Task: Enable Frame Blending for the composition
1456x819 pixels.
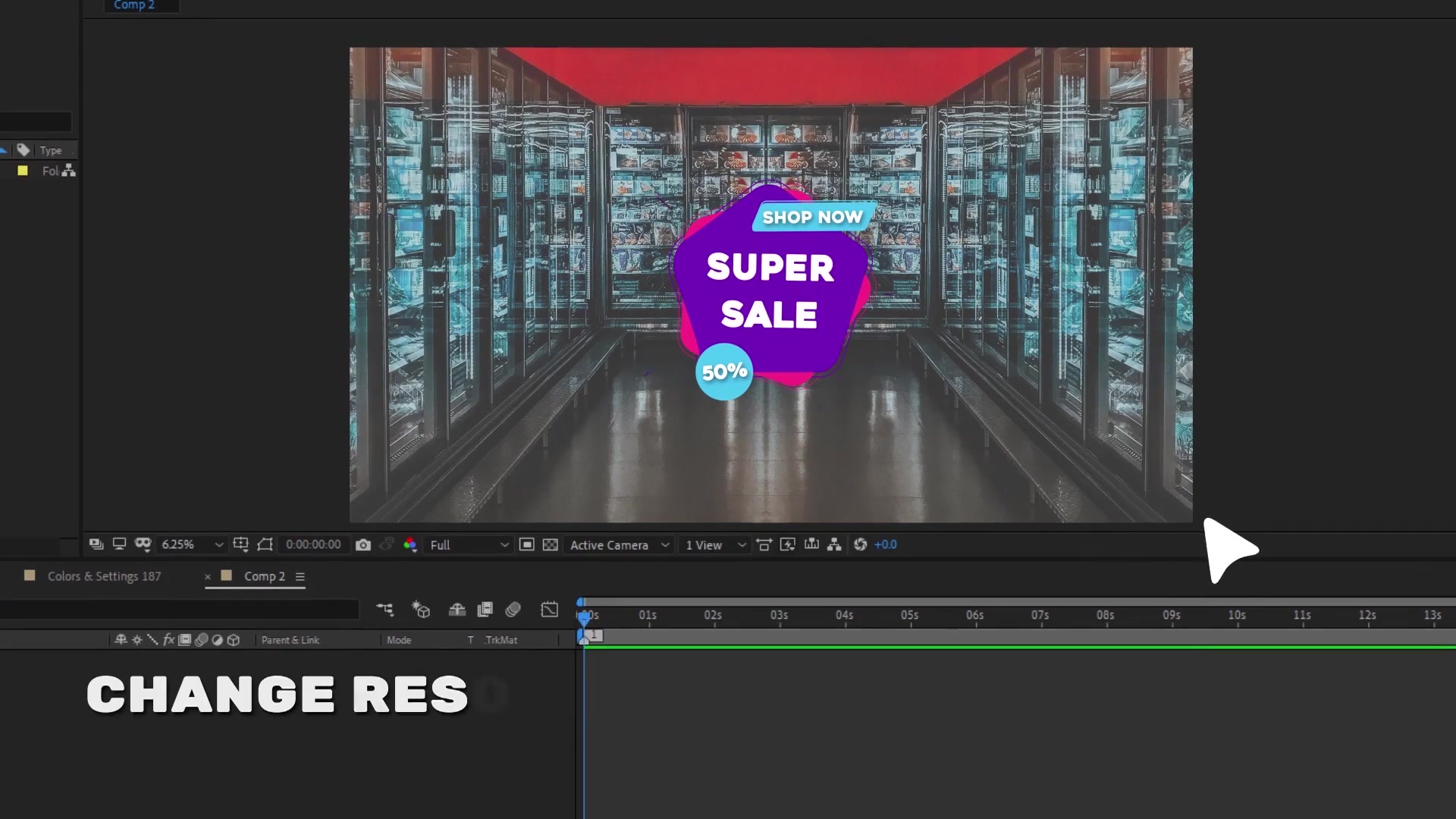Action: [x=485, y=609]
